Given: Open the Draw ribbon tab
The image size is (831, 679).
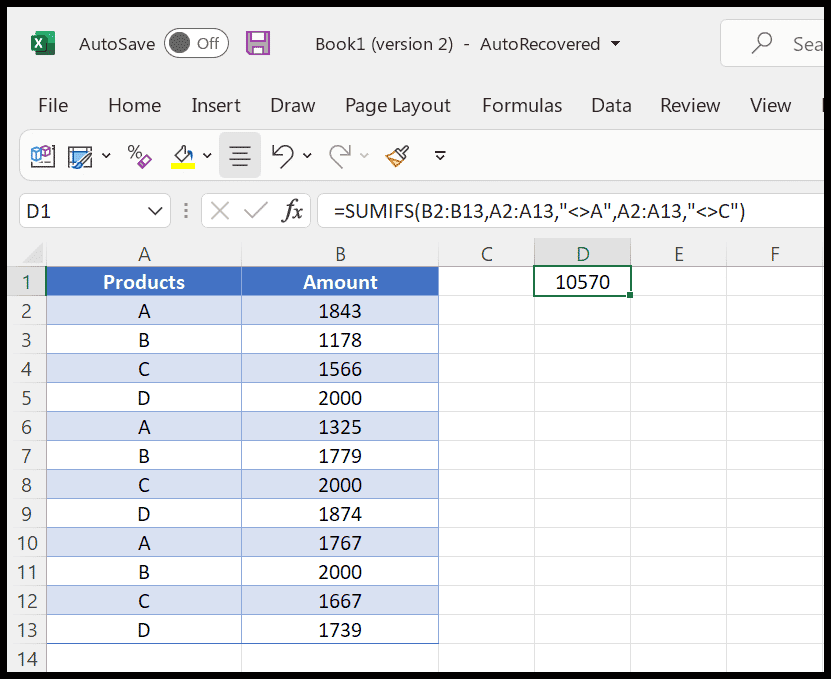Looking at the screenshot, I should (x=293, y=105).
